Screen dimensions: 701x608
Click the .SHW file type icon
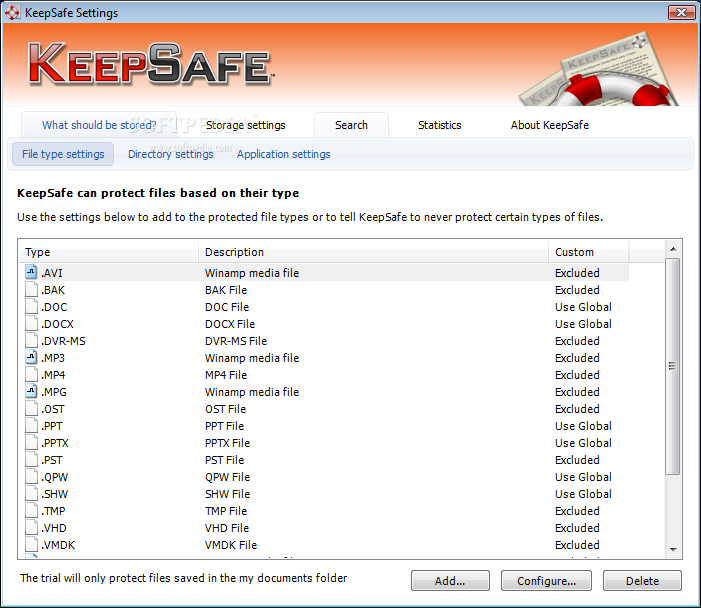pos(31,493)
